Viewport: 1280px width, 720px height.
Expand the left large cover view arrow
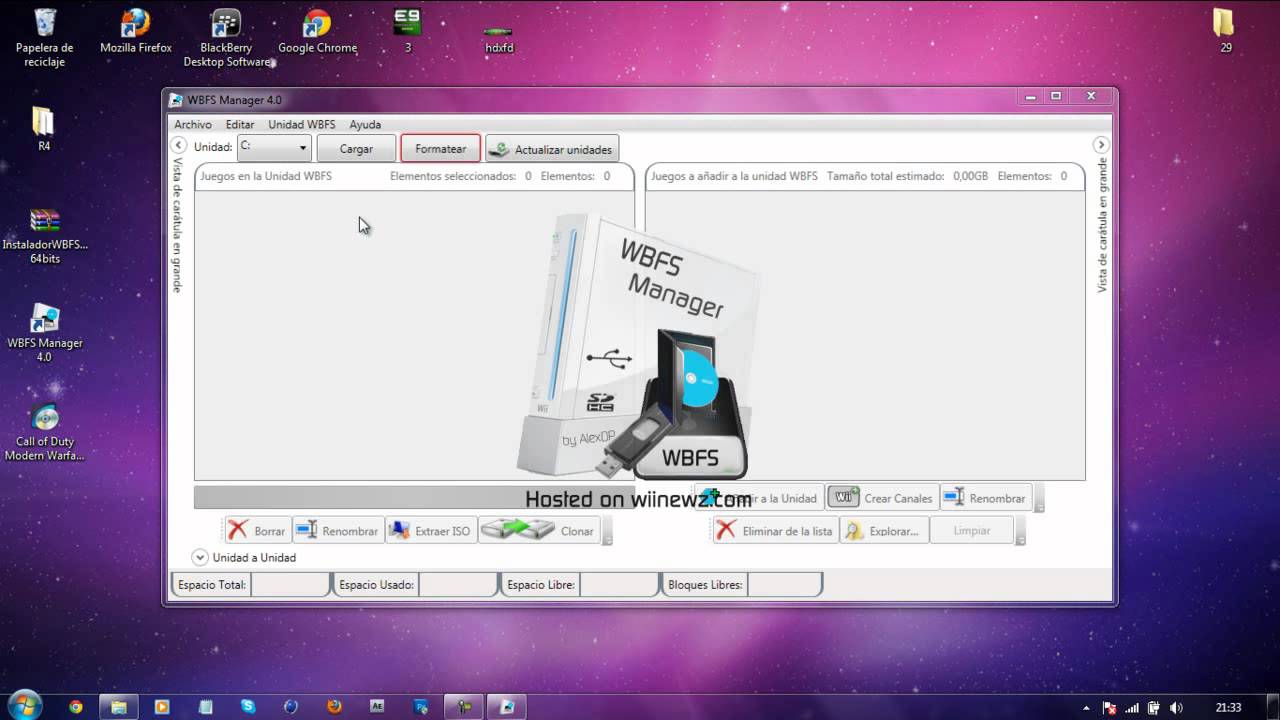click(x=179, y=146)
